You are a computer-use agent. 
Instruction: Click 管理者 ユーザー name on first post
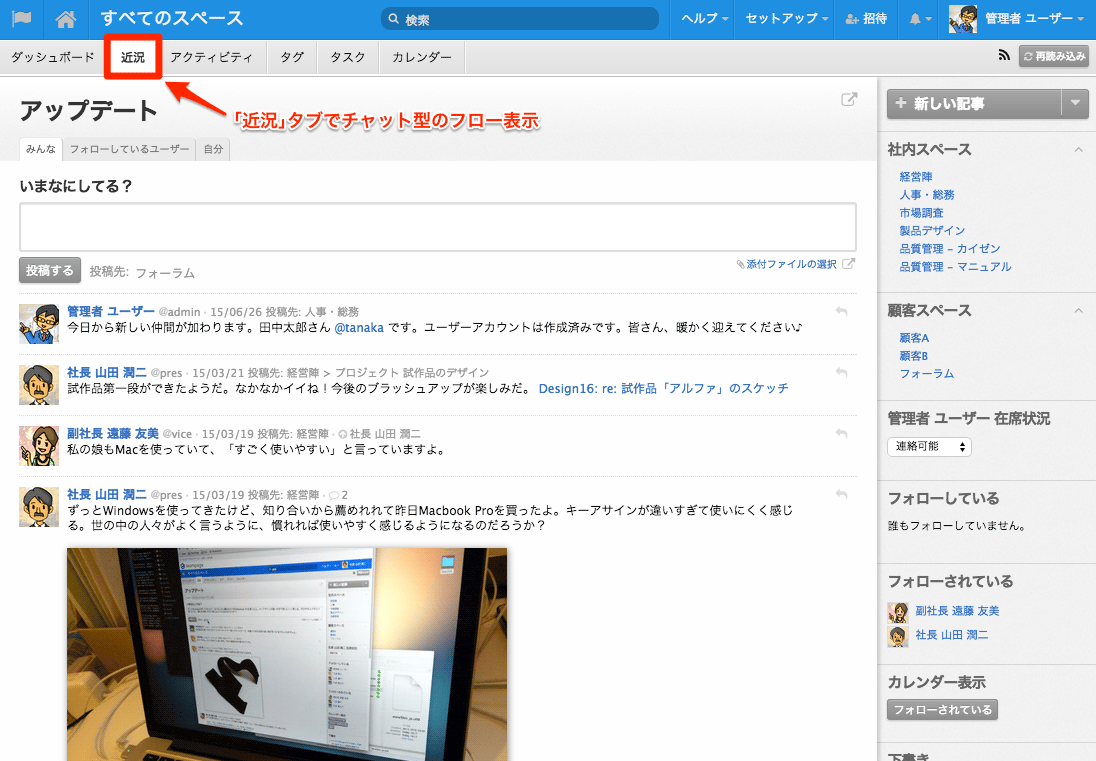point(110,312)
